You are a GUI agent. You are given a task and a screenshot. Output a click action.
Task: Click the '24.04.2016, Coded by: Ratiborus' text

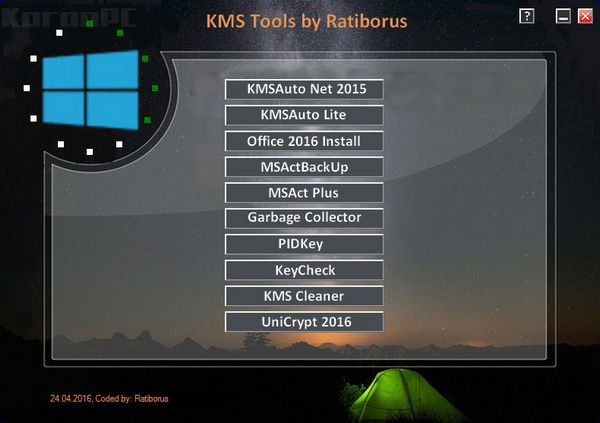point(109,399)
